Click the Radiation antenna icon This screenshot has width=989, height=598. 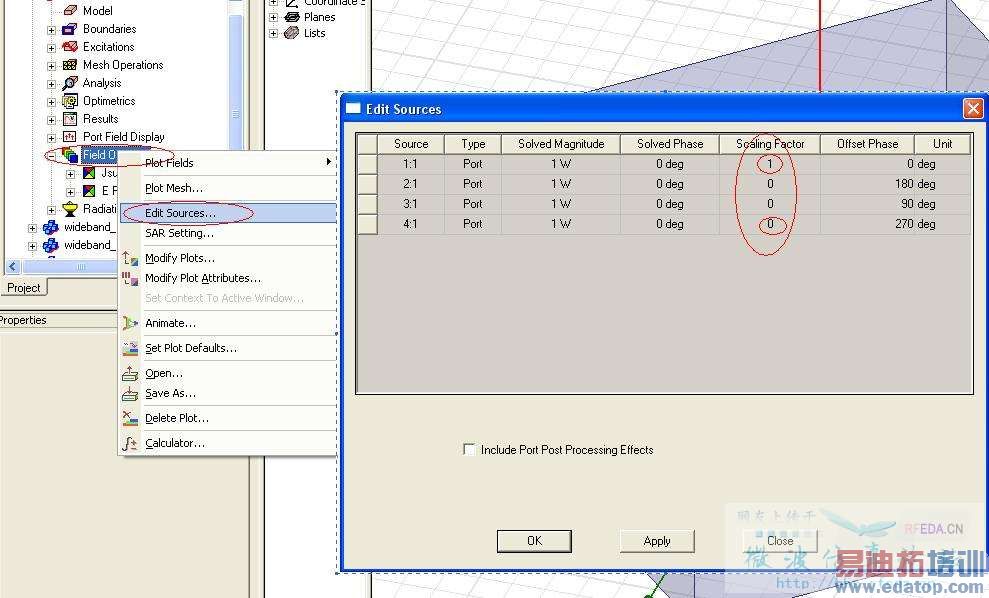(70, 209)
